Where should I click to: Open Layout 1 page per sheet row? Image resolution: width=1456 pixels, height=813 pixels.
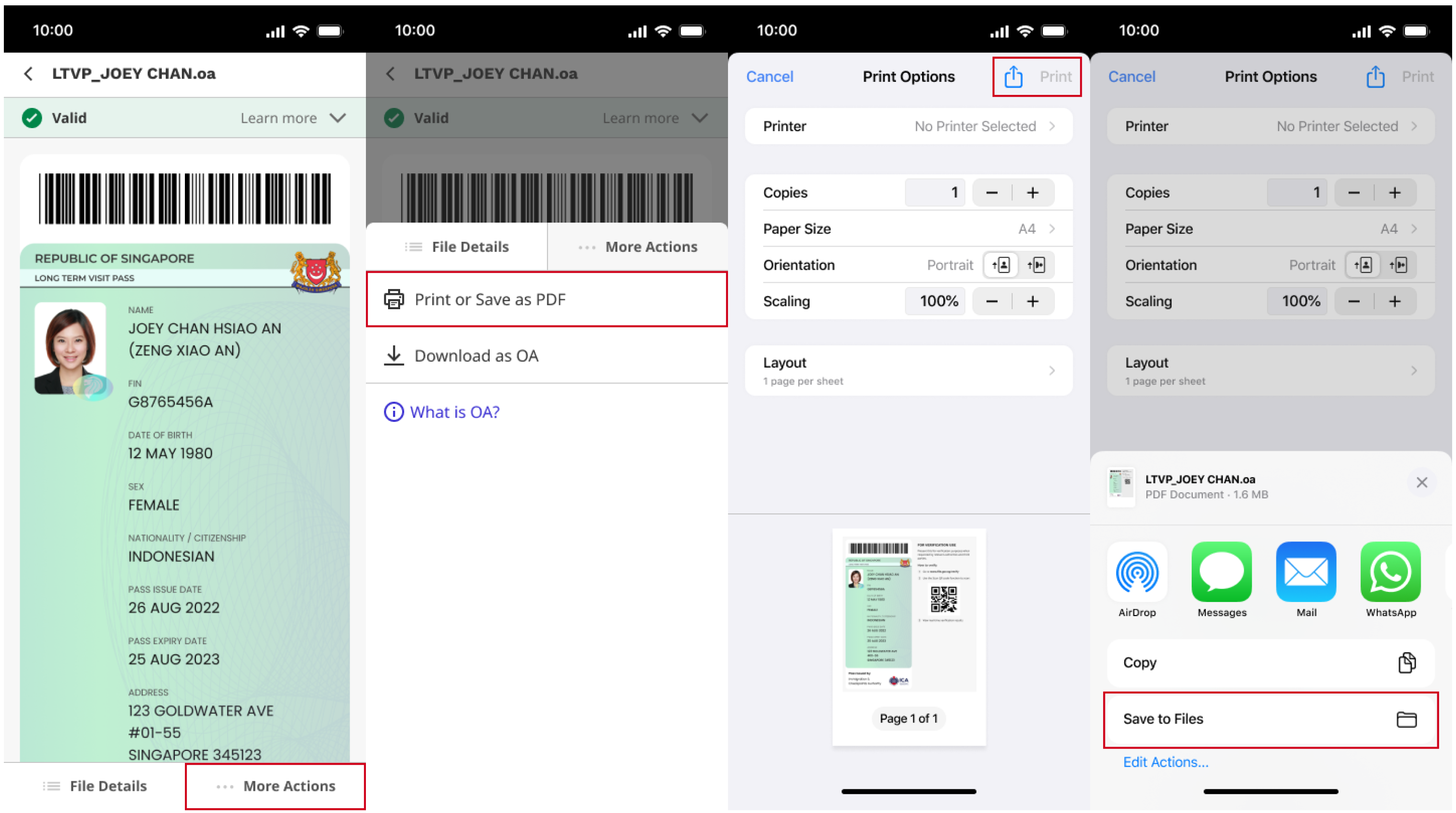pos(908,370)
